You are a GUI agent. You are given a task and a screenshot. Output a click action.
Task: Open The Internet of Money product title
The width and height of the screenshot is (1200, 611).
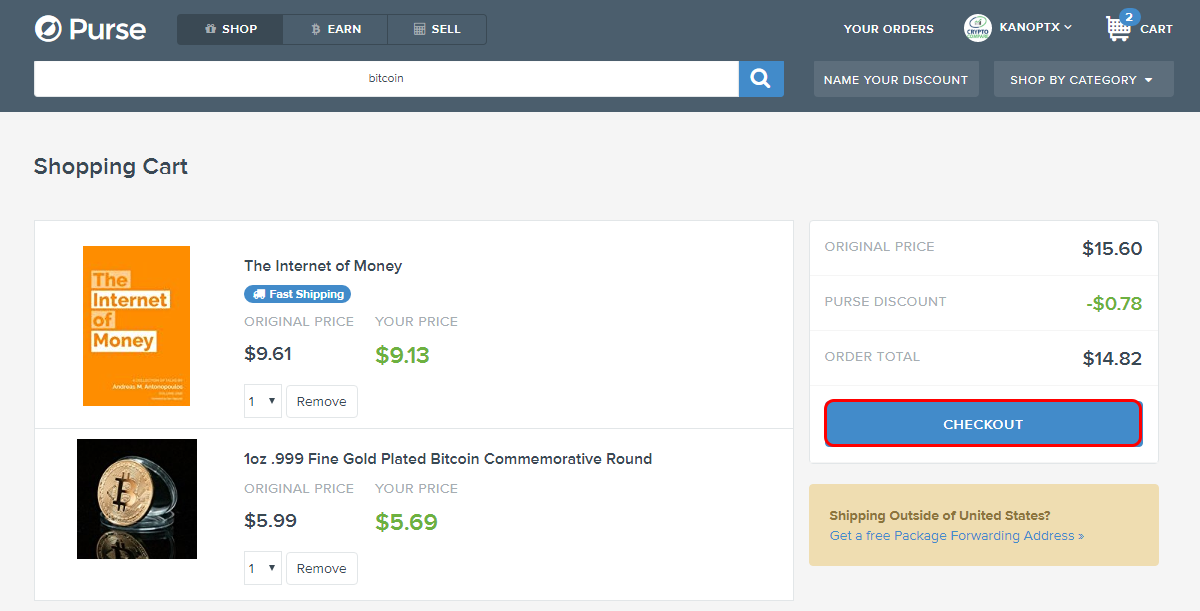tap(323, 266)
